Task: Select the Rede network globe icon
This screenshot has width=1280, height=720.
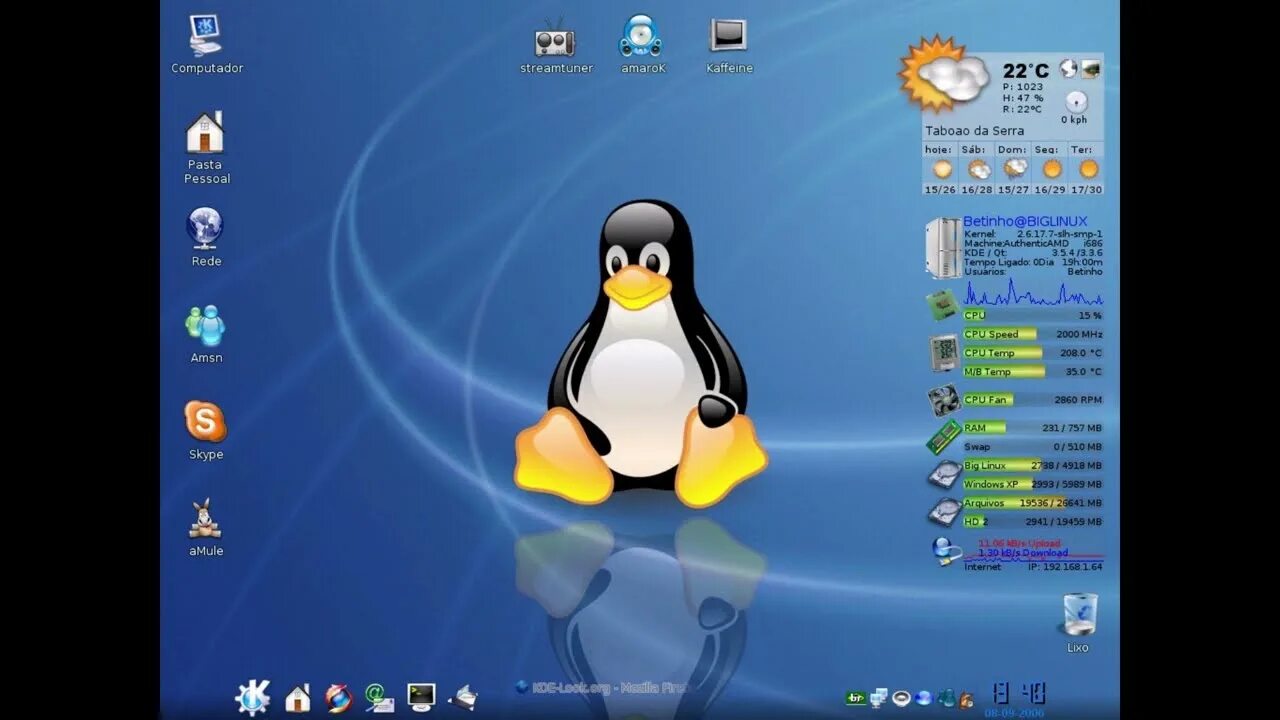Action: coord(206,238)
